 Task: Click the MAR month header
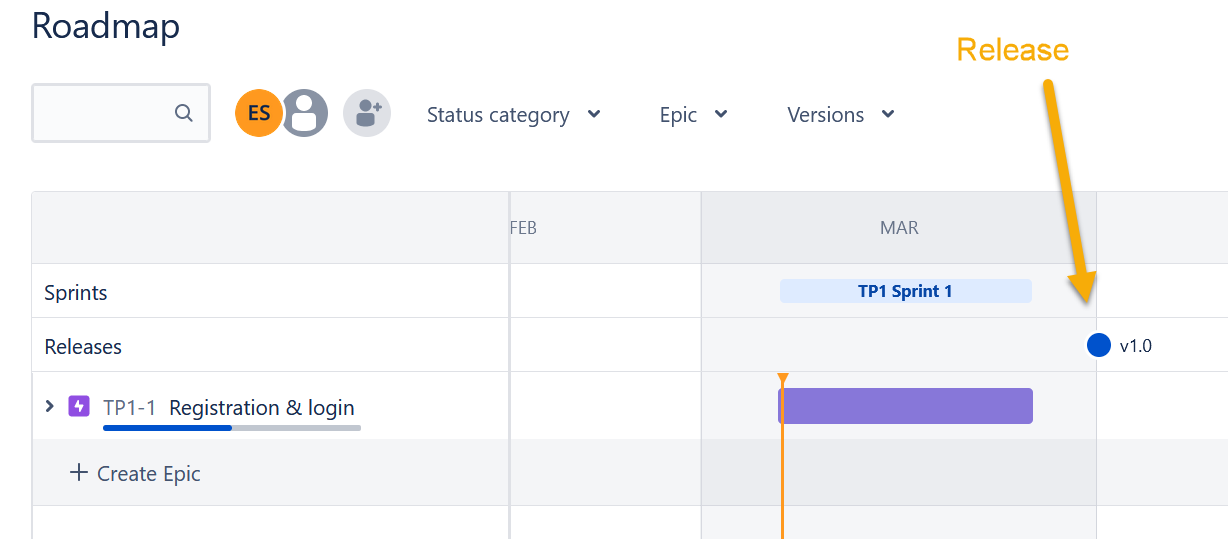899,228
